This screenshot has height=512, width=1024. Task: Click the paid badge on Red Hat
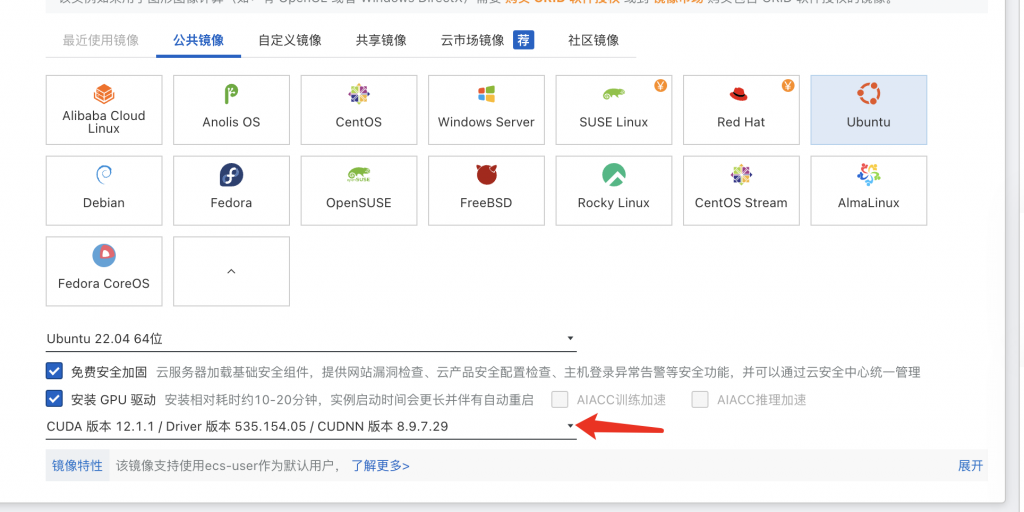[x=788, y=85]
